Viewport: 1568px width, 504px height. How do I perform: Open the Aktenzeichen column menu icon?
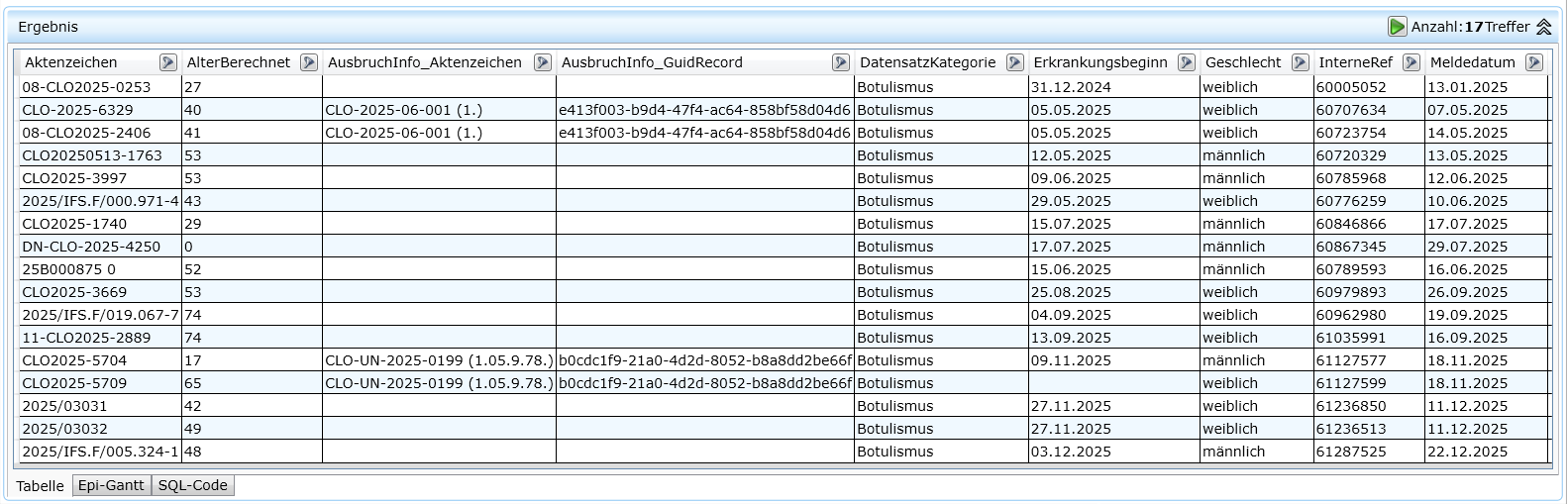[167, 62]
